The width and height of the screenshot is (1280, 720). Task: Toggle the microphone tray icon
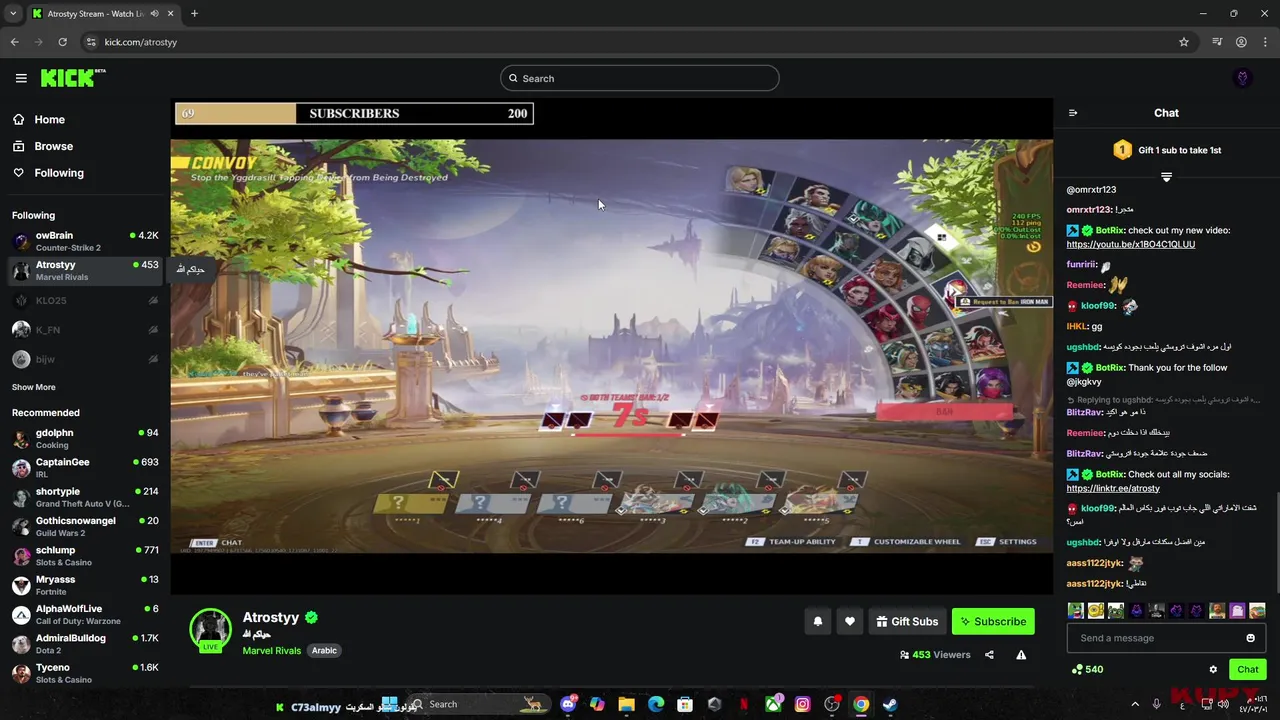click(x=1157, y=704)
